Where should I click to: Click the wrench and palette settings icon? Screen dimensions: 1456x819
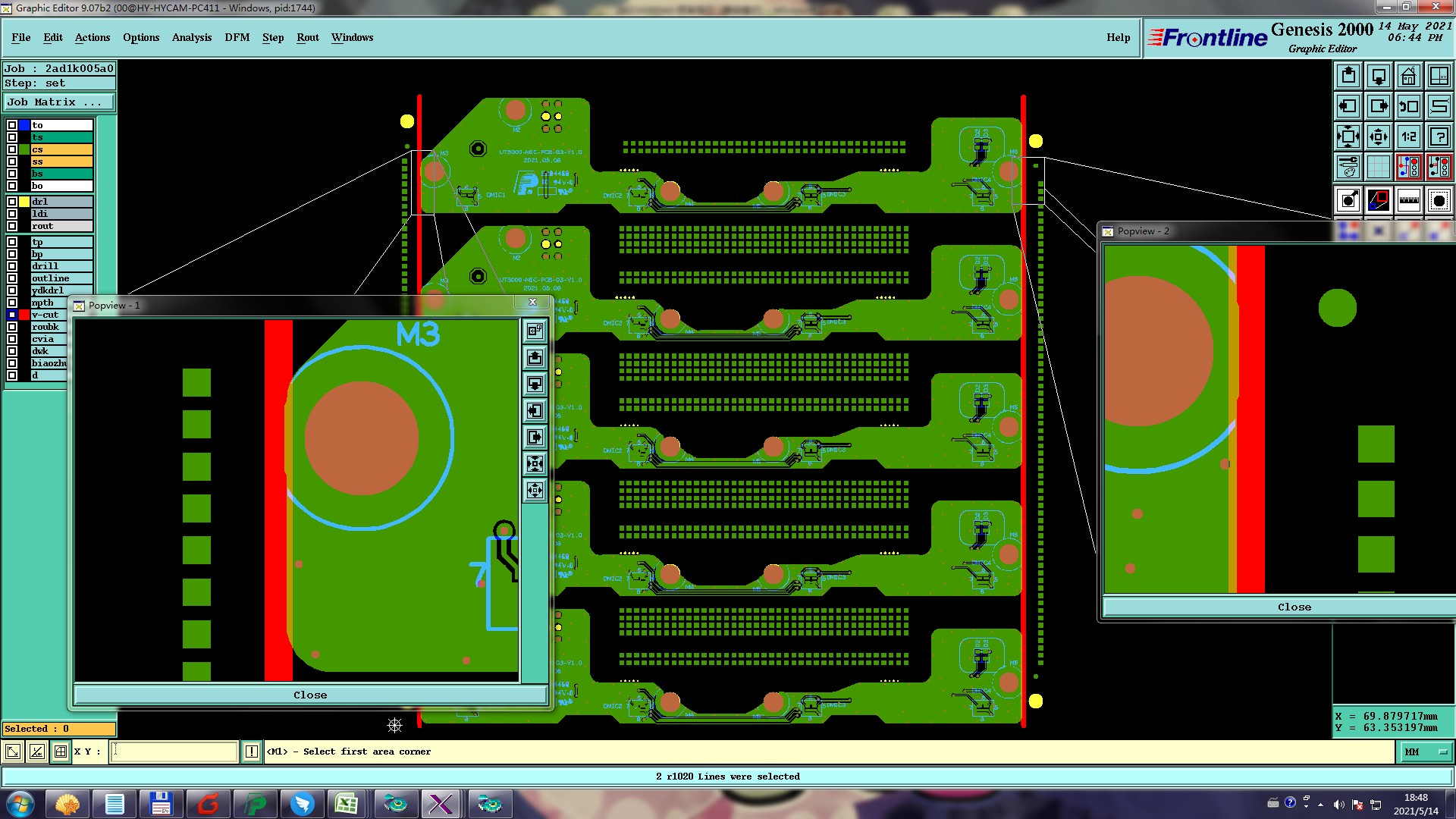click(x=1348, y=167)
